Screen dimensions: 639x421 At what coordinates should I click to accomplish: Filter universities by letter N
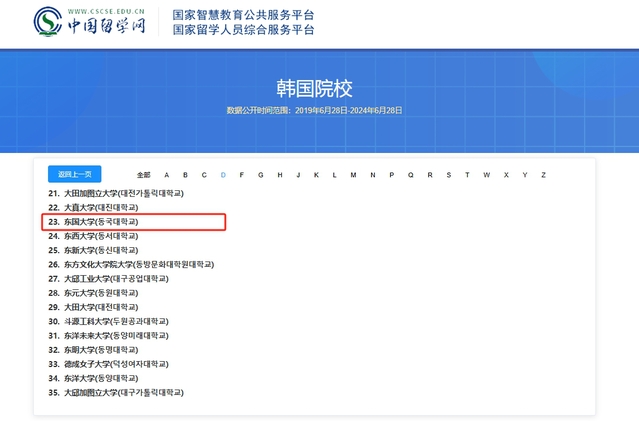372,175
